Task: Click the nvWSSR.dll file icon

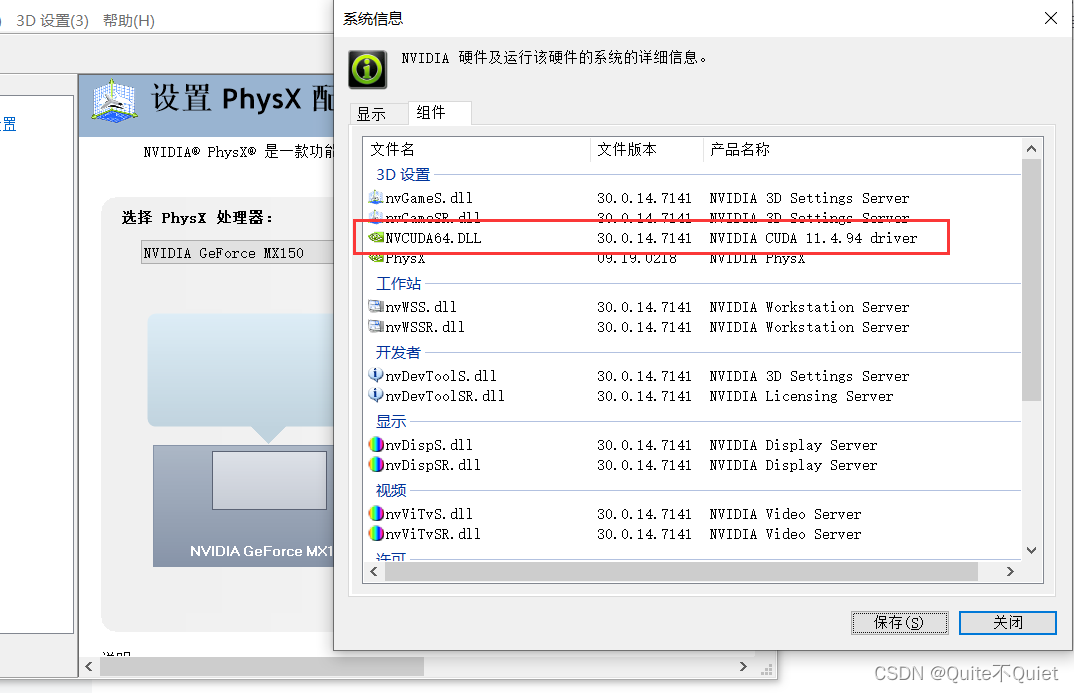Action: pos(375,327)
